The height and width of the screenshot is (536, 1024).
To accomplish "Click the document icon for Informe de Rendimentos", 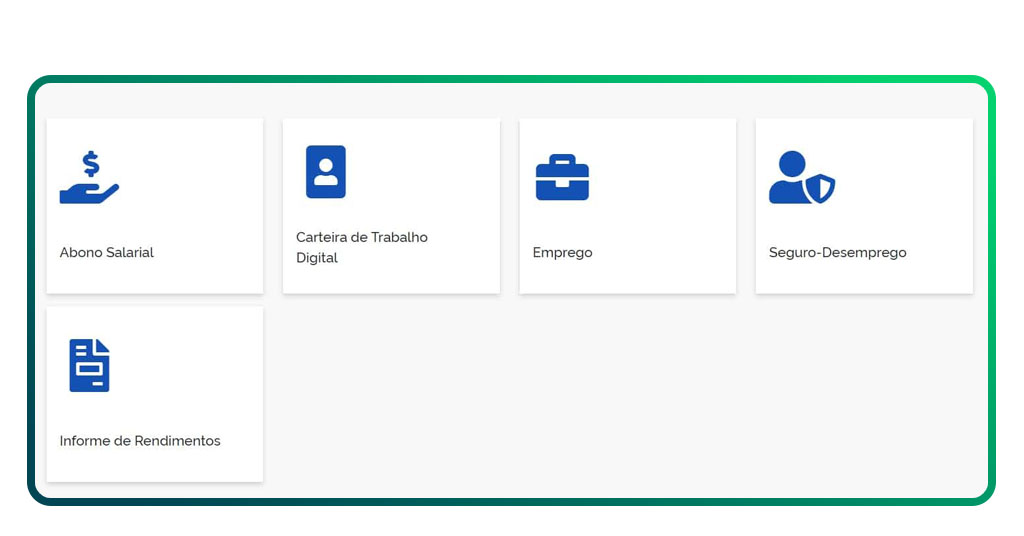I will (89, 365).
